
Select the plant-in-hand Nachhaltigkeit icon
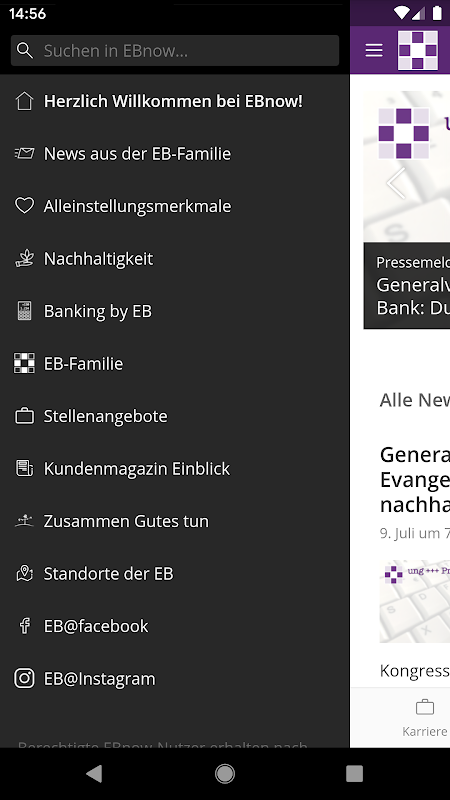pos(24,259)
